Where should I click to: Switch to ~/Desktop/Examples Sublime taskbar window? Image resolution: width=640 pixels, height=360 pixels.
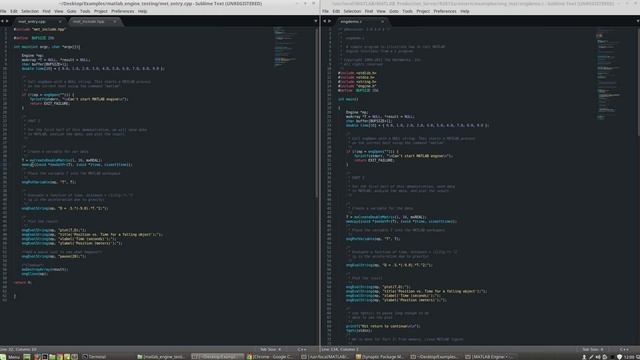tap(218, 357)
